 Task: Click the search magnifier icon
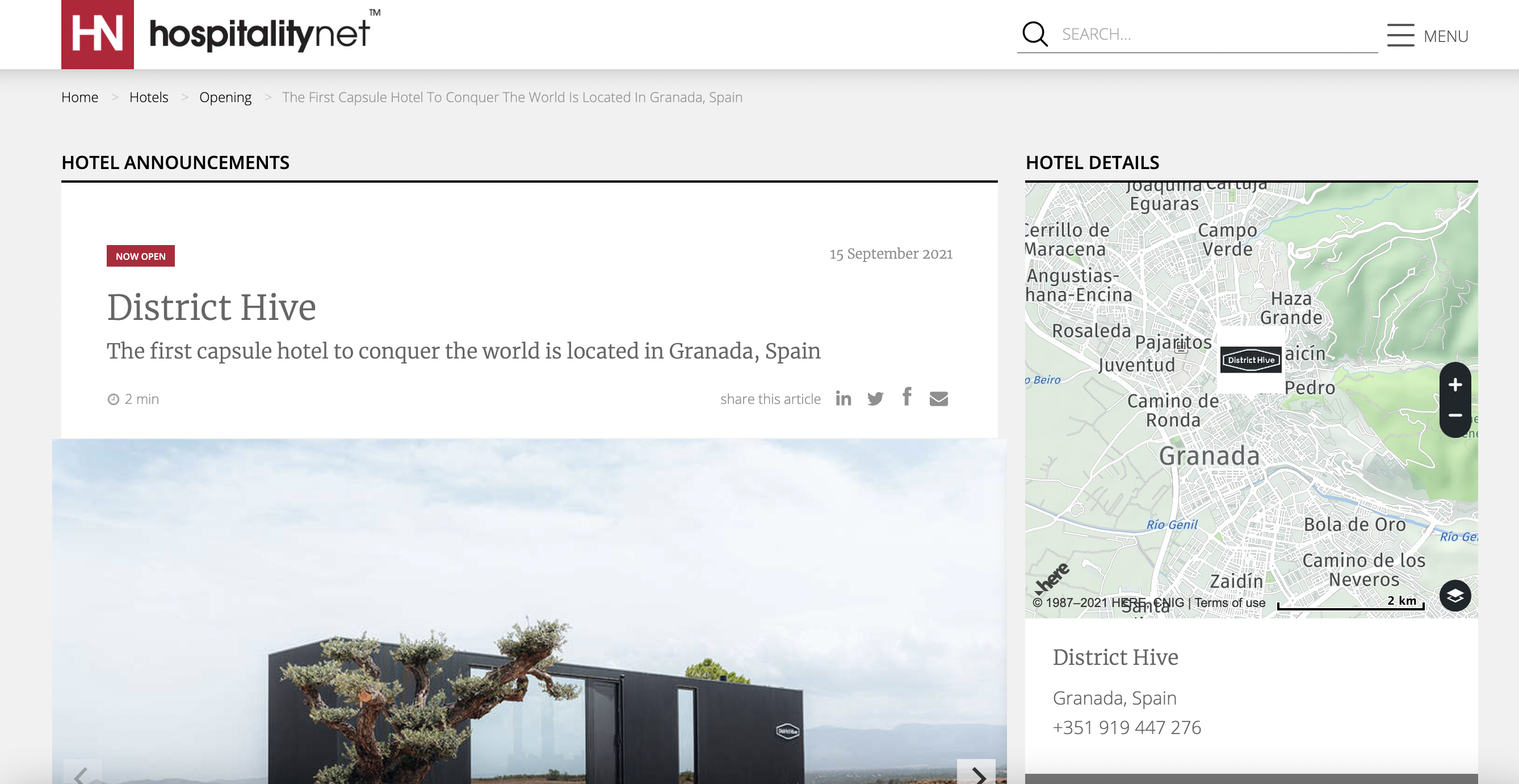(1034, 34)
